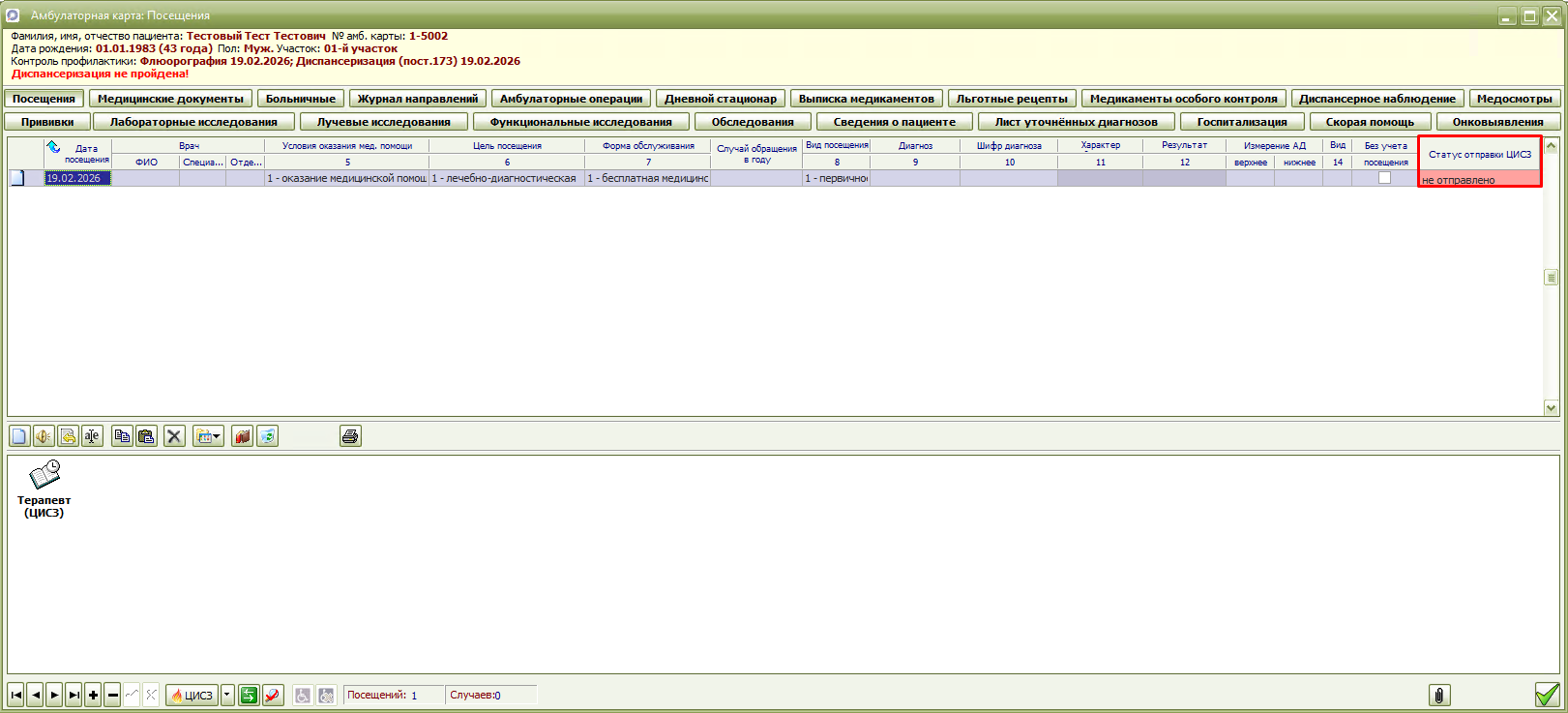Click the clipboard paste icon
The image size is (1568, 713).
point(146,436)
